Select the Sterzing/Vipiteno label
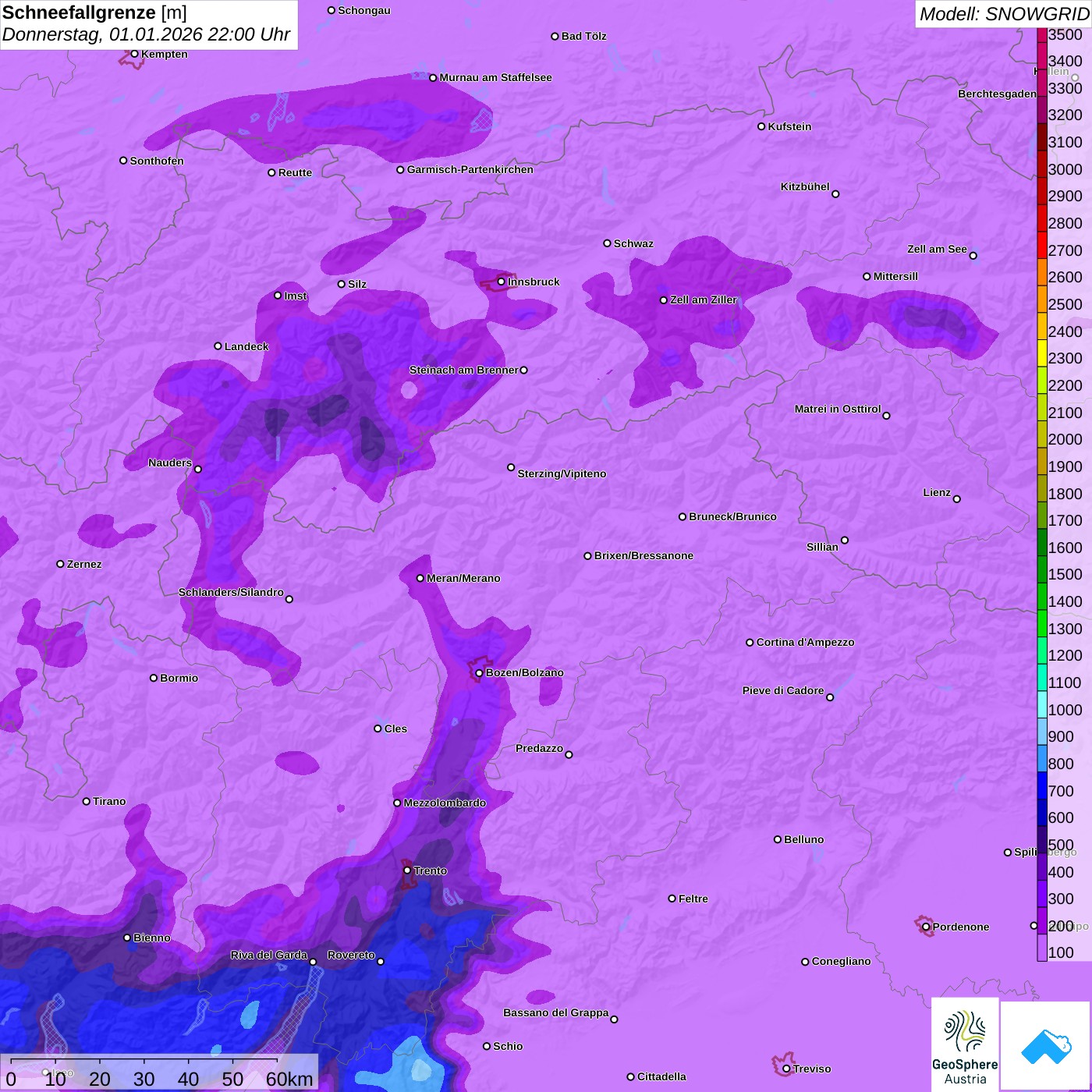Screen dimensions: 1092x1092 coord(562,473)
